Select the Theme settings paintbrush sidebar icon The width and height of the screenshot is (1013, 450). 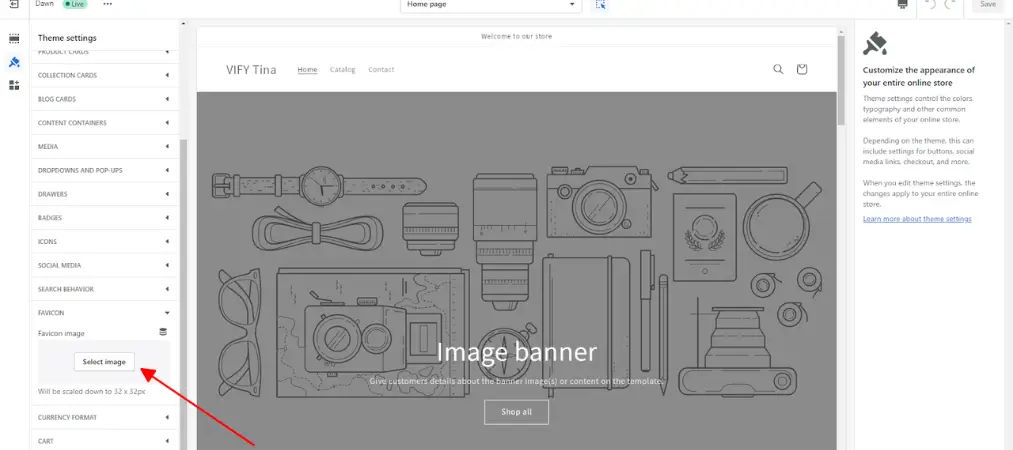[14, 62]
